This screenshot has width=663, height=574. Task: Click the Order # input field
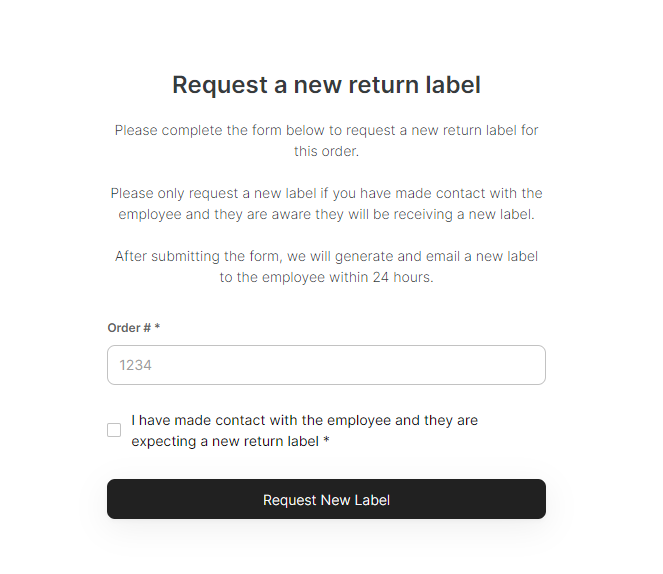point(326,365)
